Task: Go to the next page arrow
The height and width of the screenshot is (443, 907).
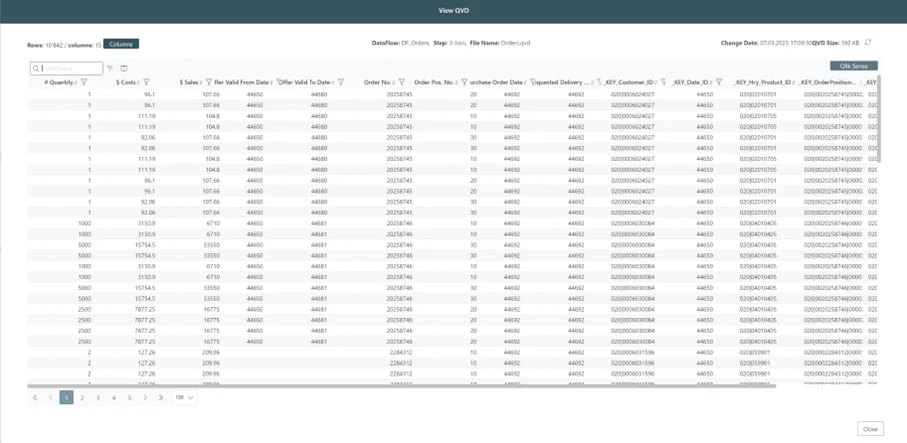Action: tap(145, 398)
